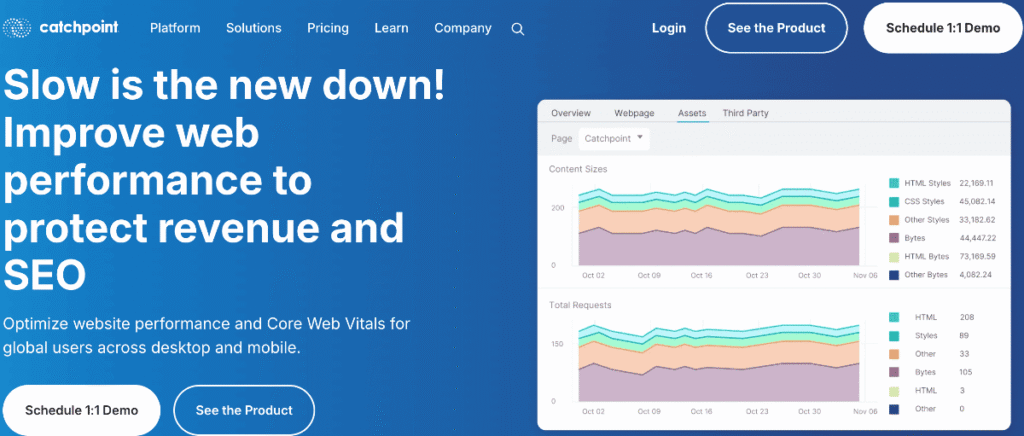Click the Total Requests Bytes legend swatch
The height and width of the screenshot is (436, 1024).
point(894,372)
